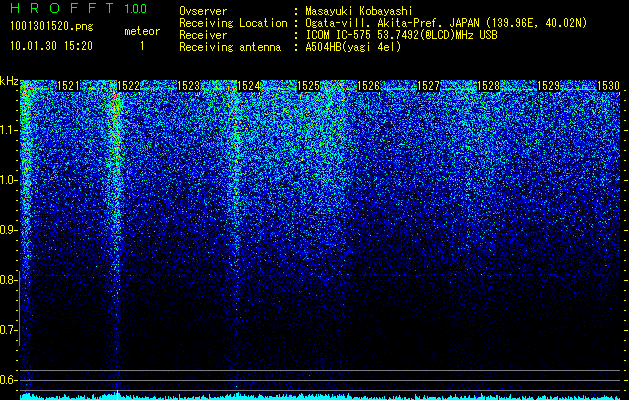The width and height of the screenshot is (629, 400).
Task: Click the yellow meteor detection tick in the bottom strip
Action: tap(117, 395)
